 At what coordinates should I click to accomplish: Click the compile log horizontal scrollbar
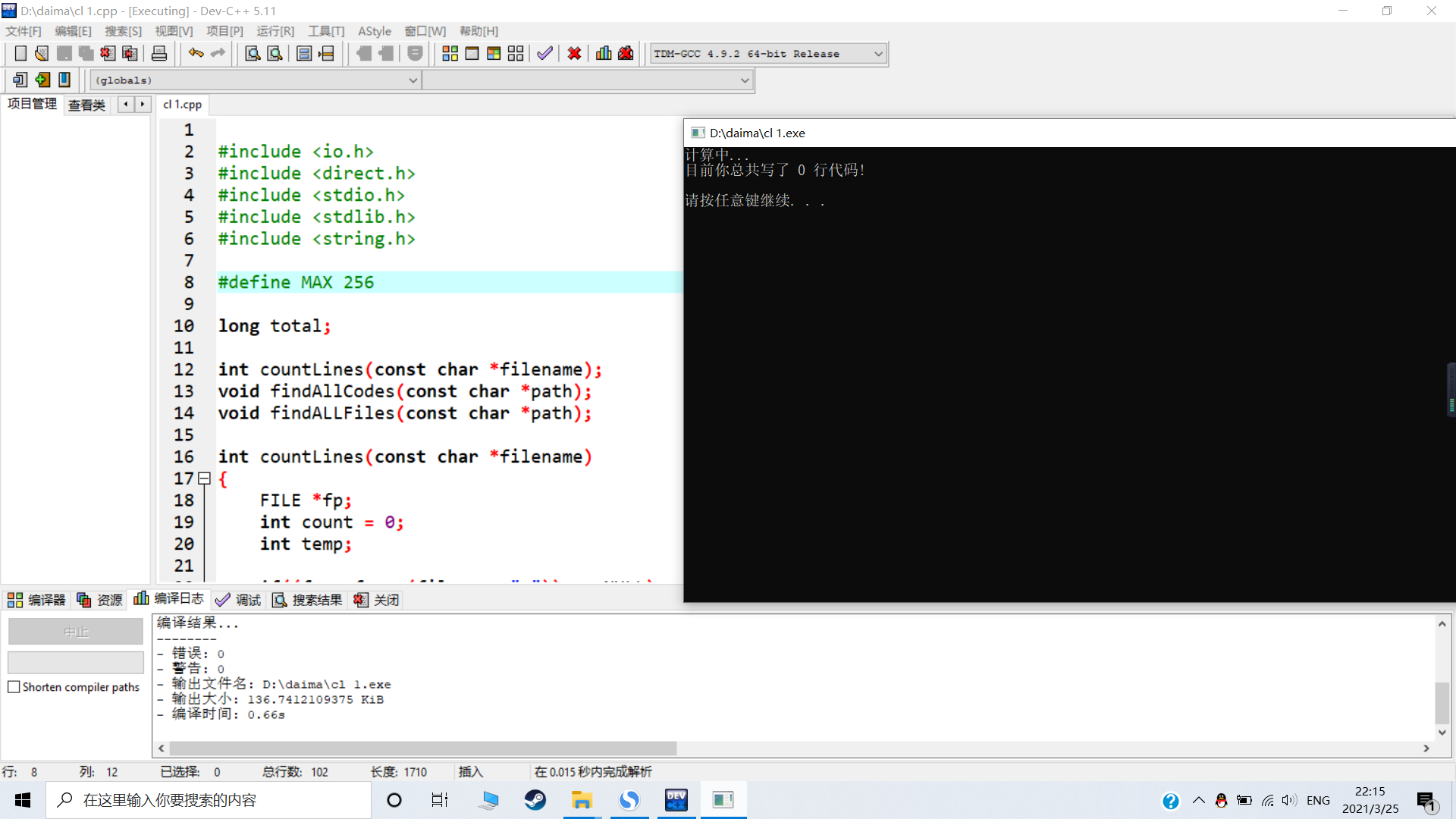point(422,748)
